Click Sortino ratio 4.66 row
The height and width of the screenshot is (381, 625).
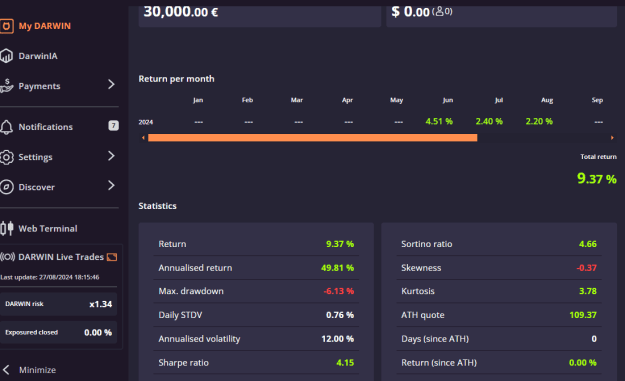(x=499, y=244)
